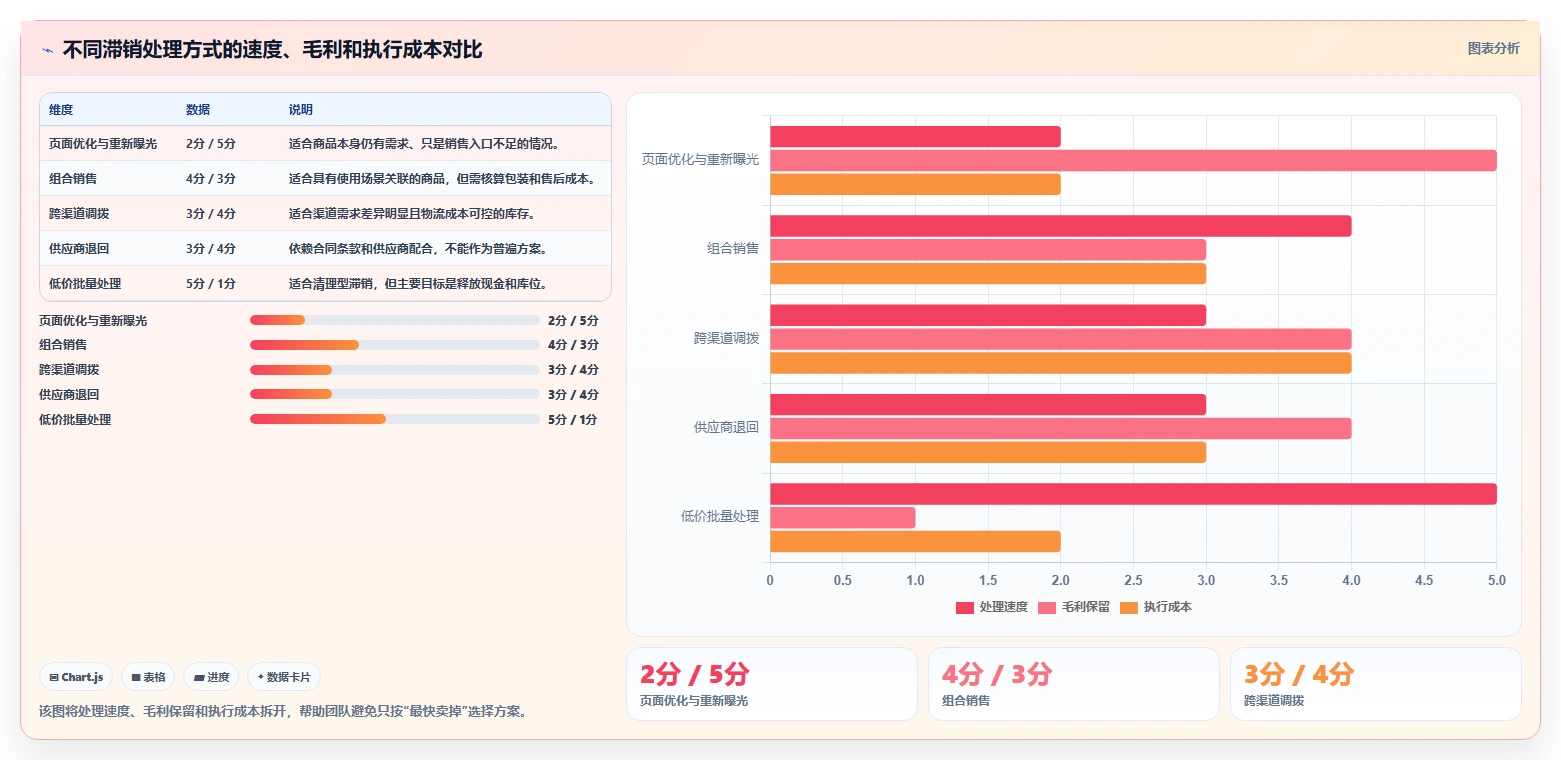Click 组合销售 label in the progress list
The width and height of the screenshot is (1561, 760).
tap(63, 345)
